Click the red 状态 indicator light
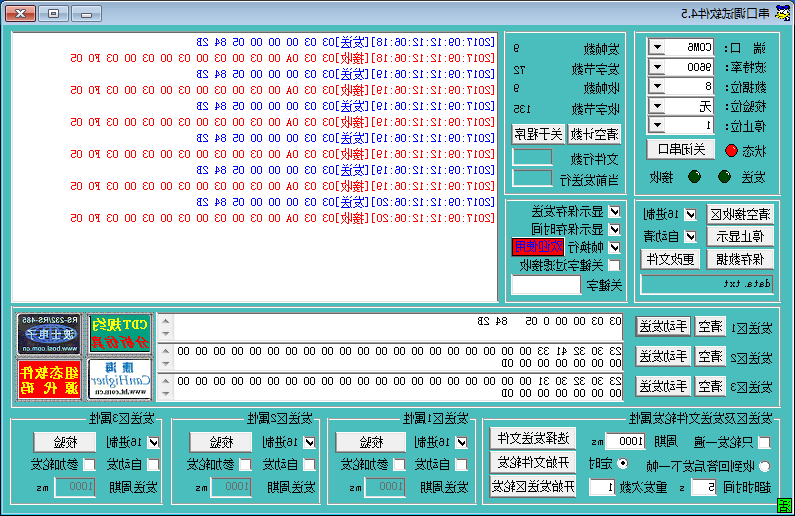Image resolution: width=795 pixels, height=516 pixels. pyautogui.click(x=731, y=151)
